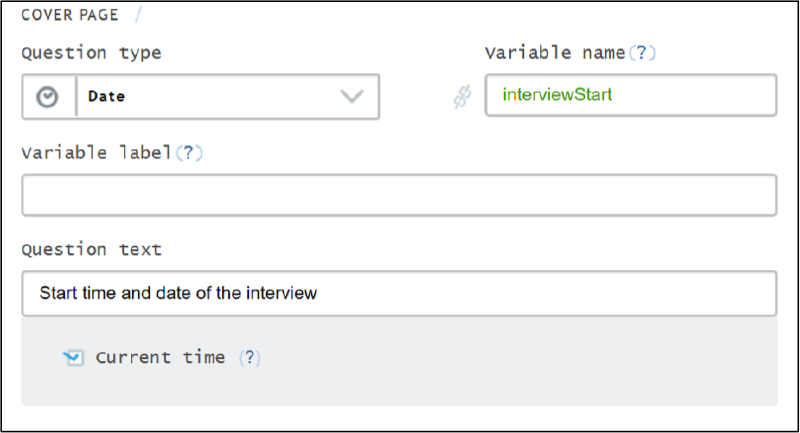Viewport: 800px width, 433px height.
Task: Click the clock icon in Question type
Action: click(48, 97)
